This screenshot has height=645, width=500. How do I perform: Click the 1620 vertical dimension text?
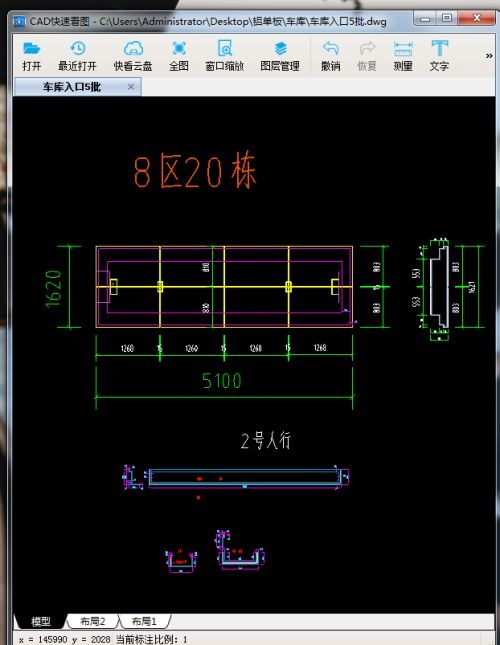click(x=53, y=288)
